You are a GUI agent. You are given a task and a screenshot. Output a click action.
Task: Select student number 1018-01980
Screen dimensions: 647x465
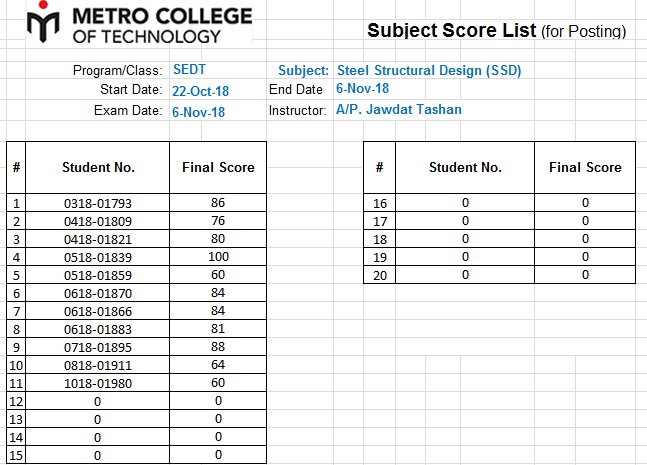coord(98,383)
